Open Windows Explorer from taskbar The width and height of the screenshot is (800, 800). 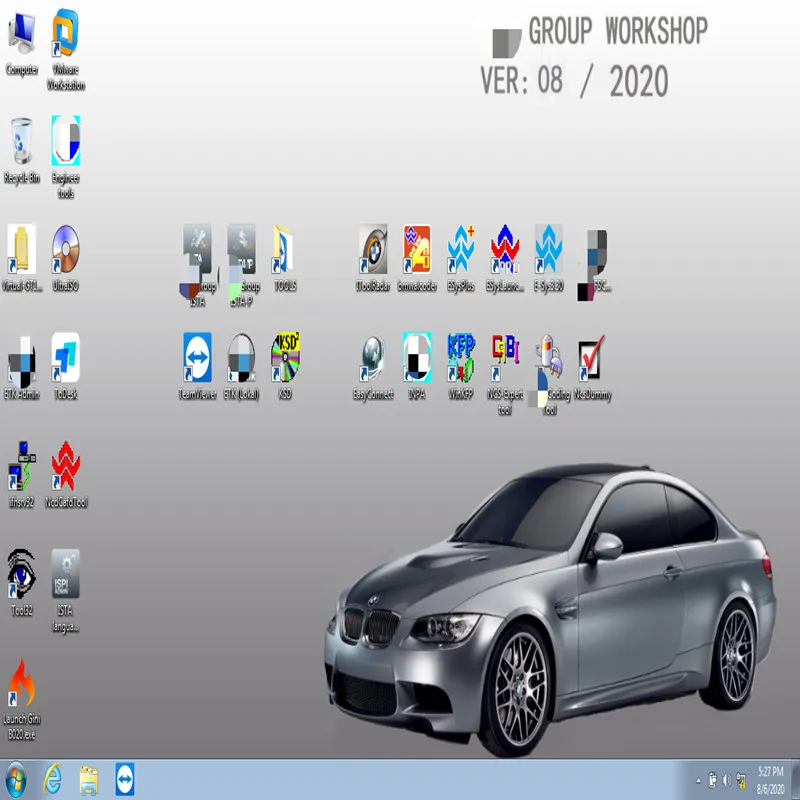(89, 780)
